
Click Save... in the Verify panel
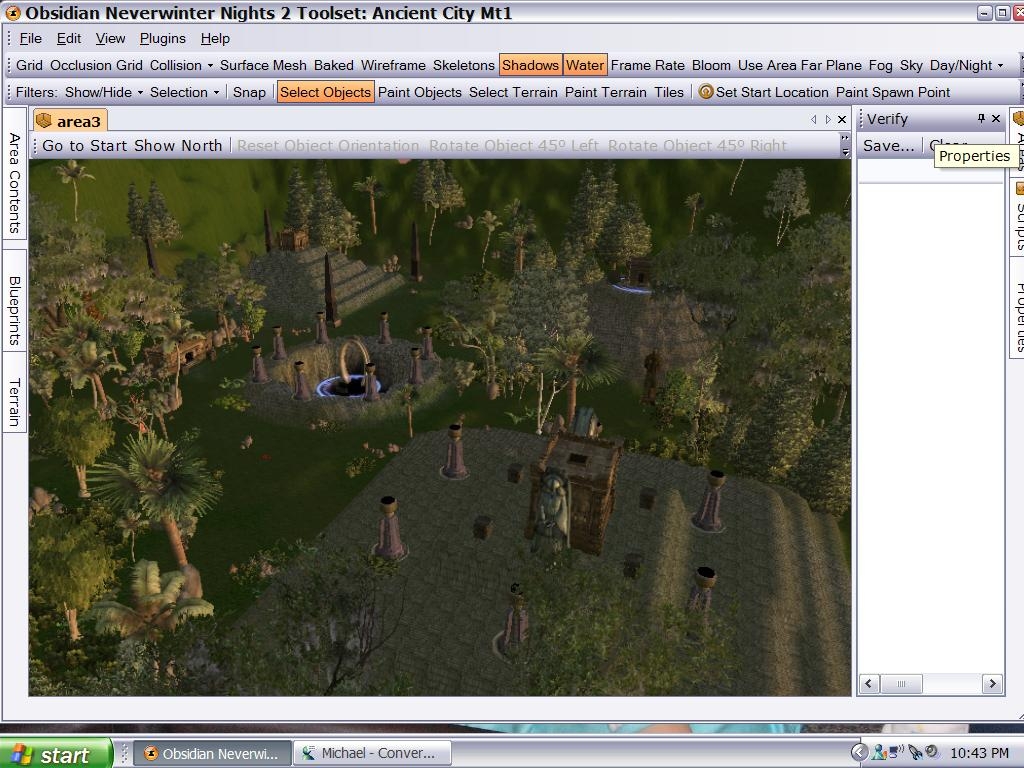click(888, 146)
